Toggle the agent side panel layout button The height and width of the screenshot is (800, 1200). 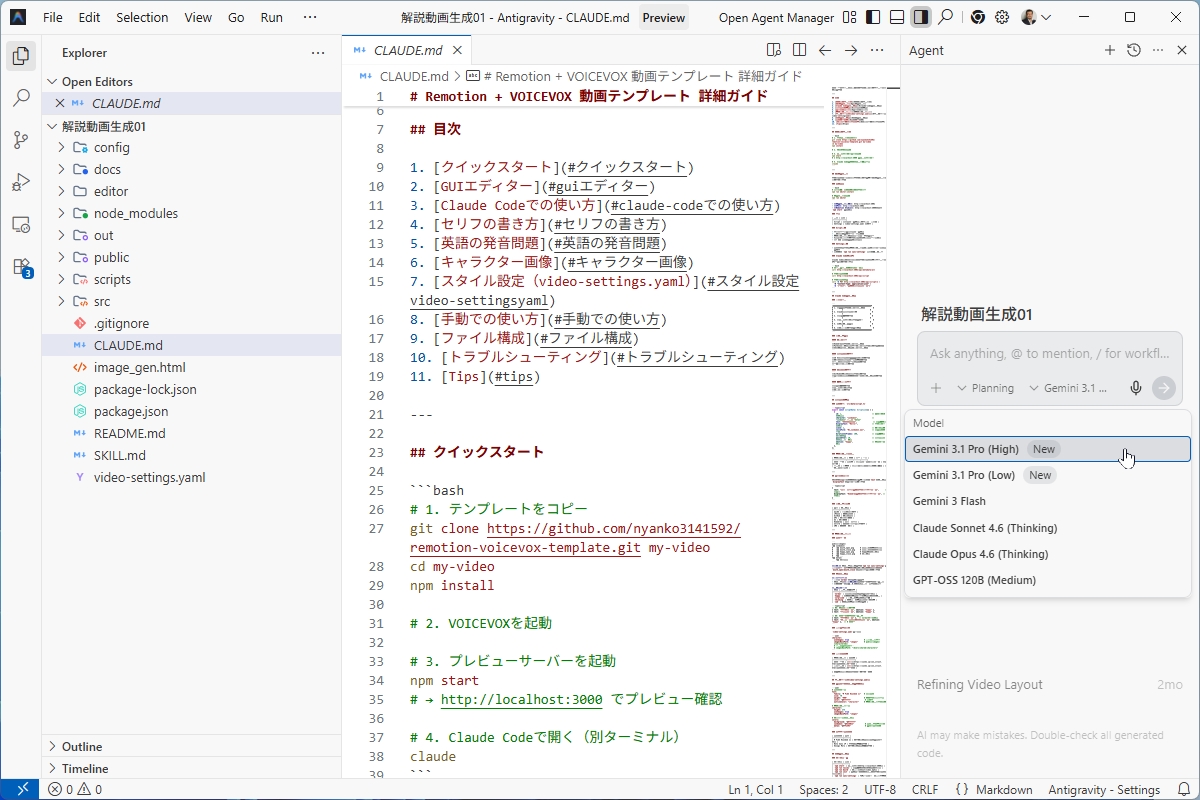[921, 17]
